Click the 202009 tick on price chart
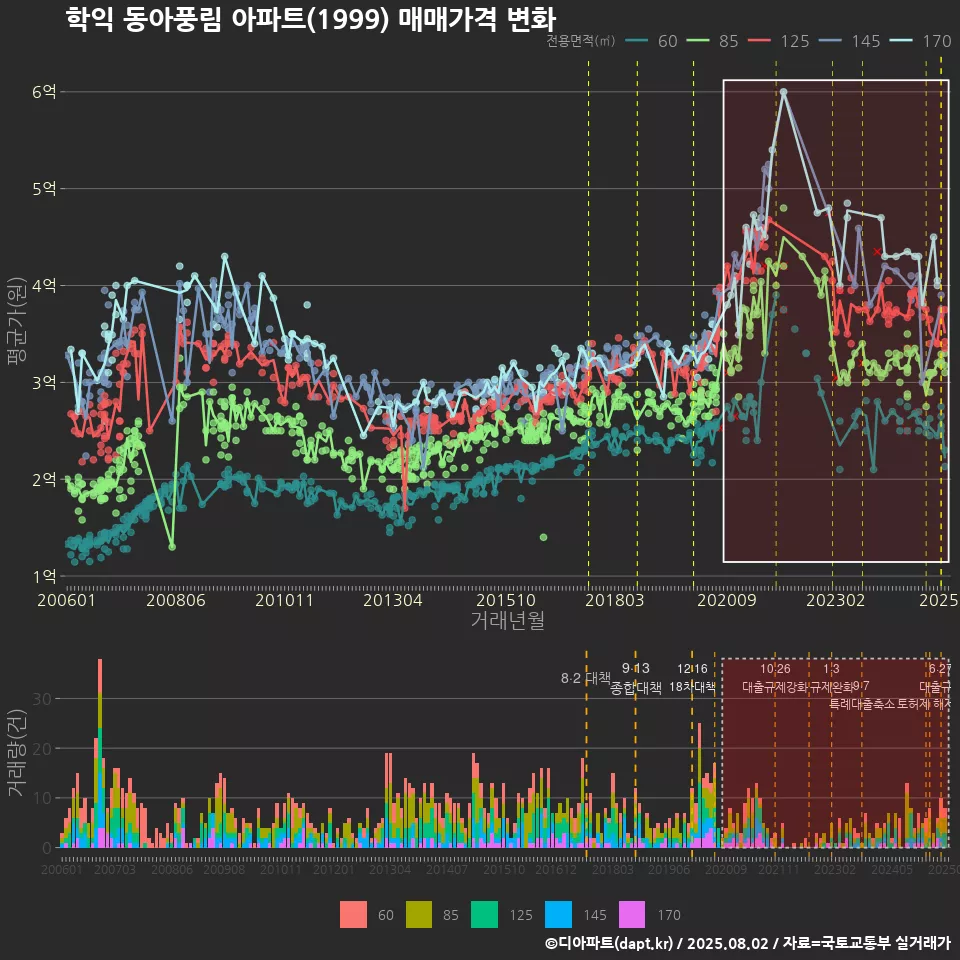This screenshot has height=960, width=960. pos(727,600)
